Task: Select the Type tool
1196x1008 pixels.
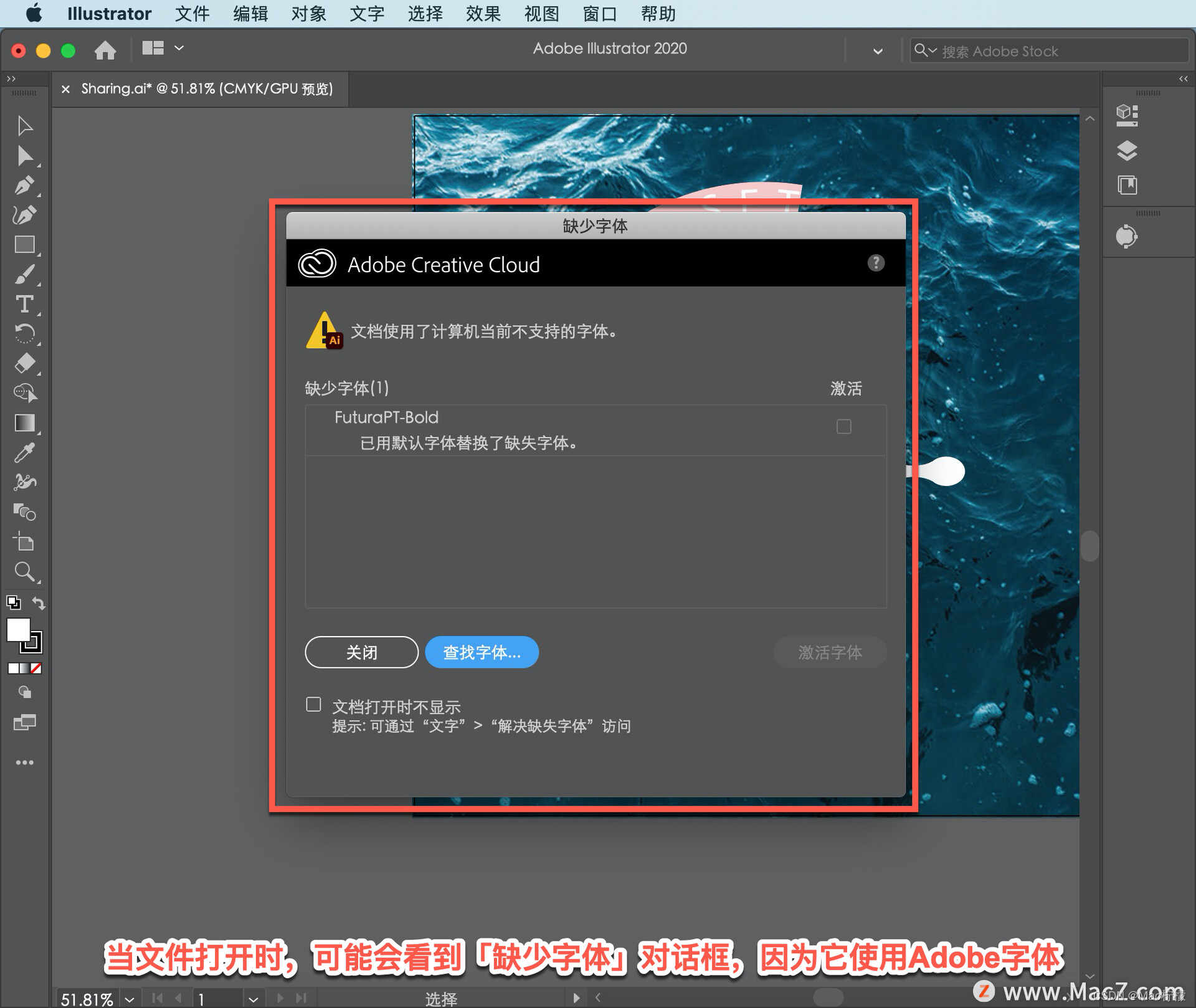Action: pyautogui.click(x=24, y=305)
